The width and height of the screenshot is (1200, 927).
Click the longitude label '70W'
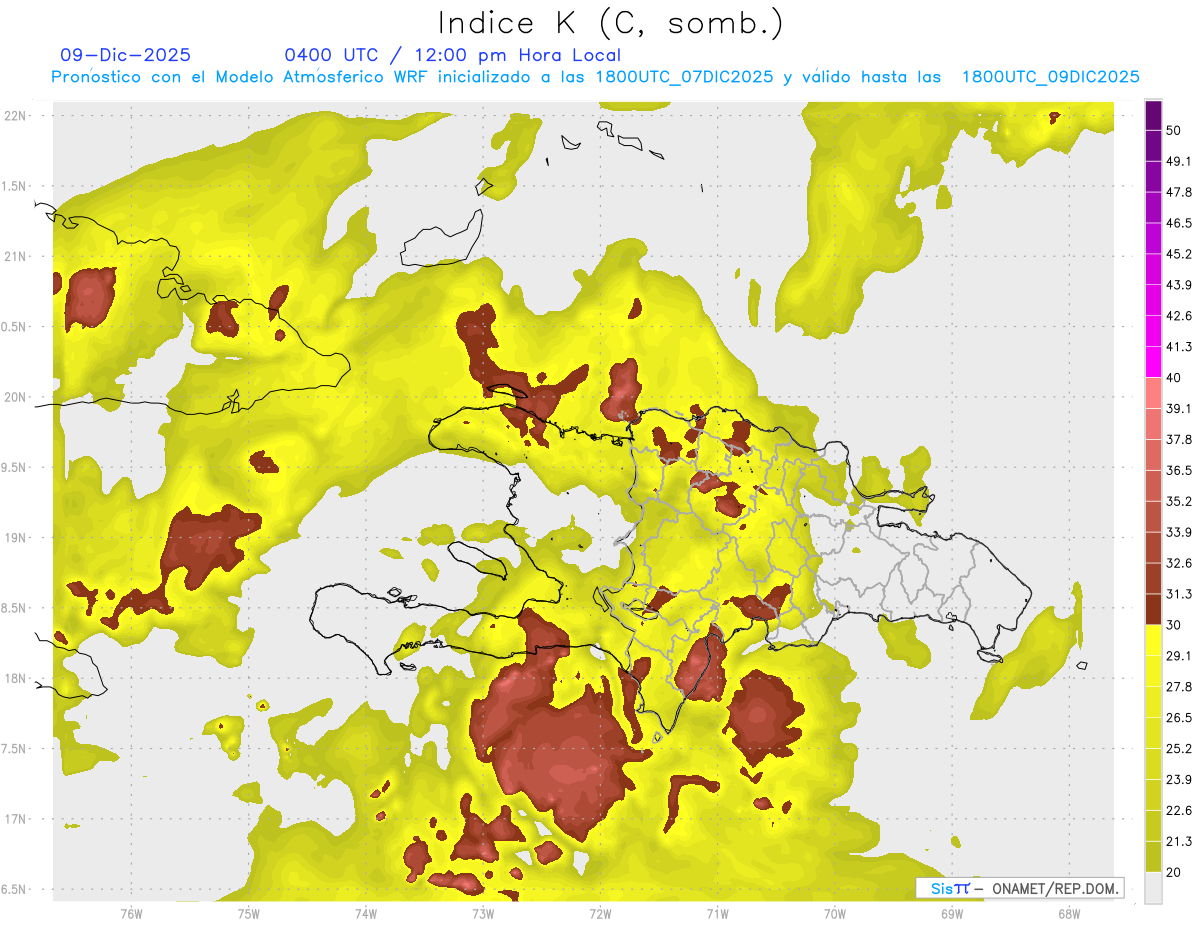(834, 914)
